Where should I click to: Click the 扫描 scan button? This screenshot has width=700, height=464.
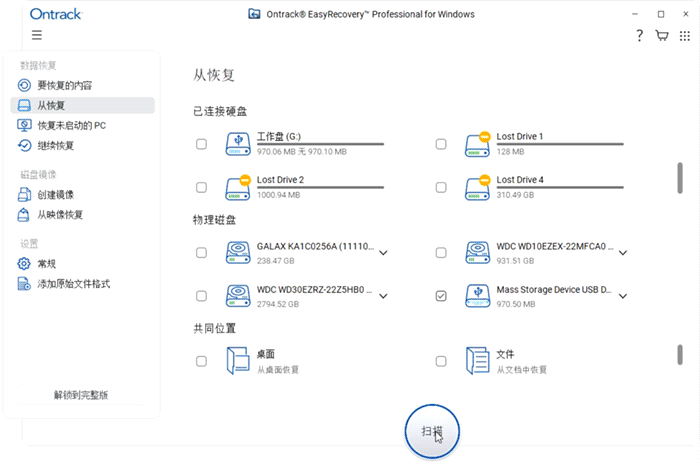(432, 431)
